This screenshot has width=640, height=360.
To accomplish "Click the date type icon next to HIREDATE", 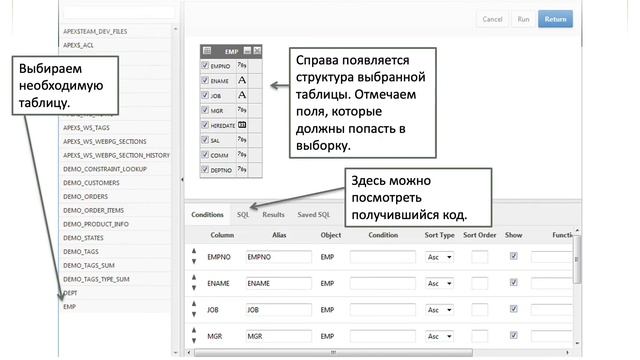I will [242, 125].
